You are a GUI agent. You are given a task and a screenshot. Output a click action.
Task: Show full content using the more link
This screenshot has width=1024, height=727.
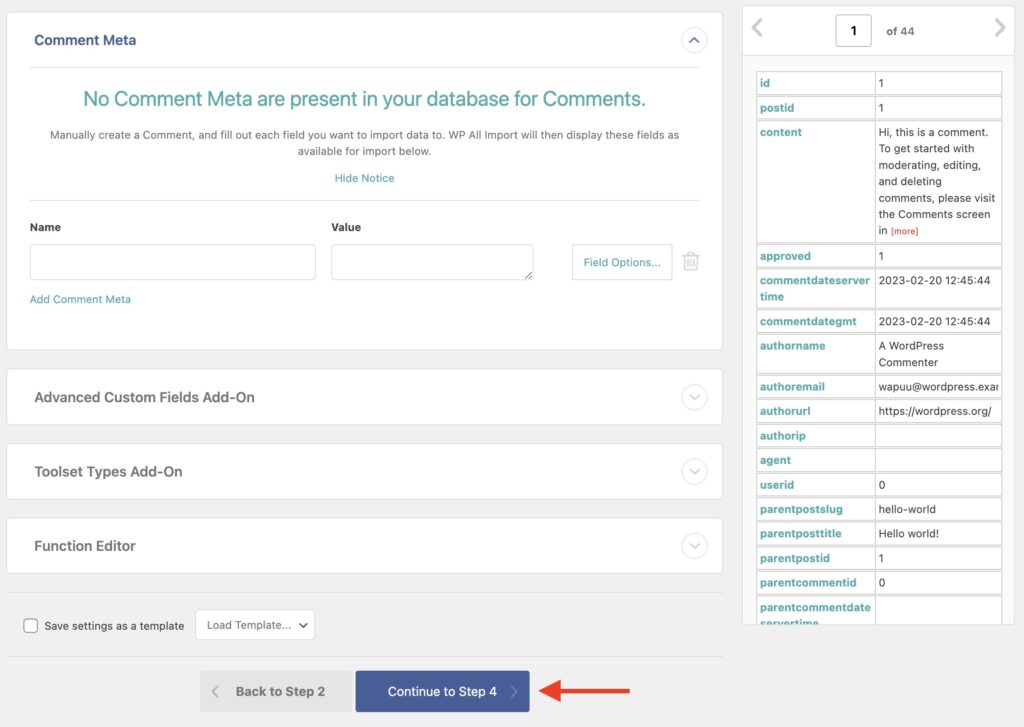904,230
